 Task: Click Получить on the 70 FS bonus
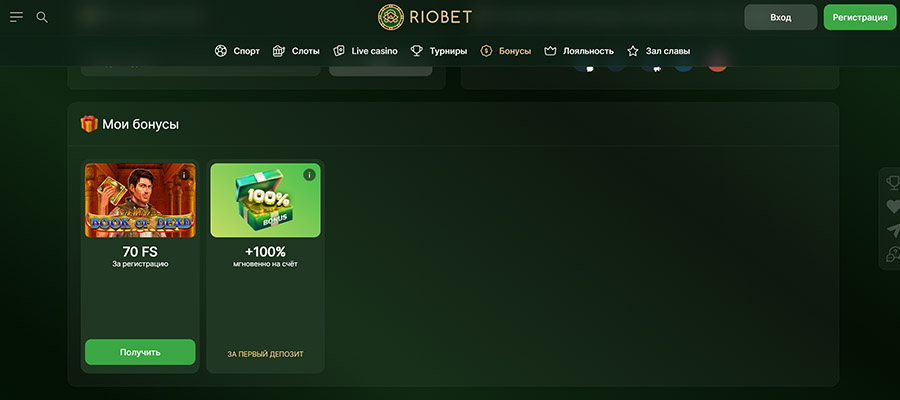click(x=140, y=352)
